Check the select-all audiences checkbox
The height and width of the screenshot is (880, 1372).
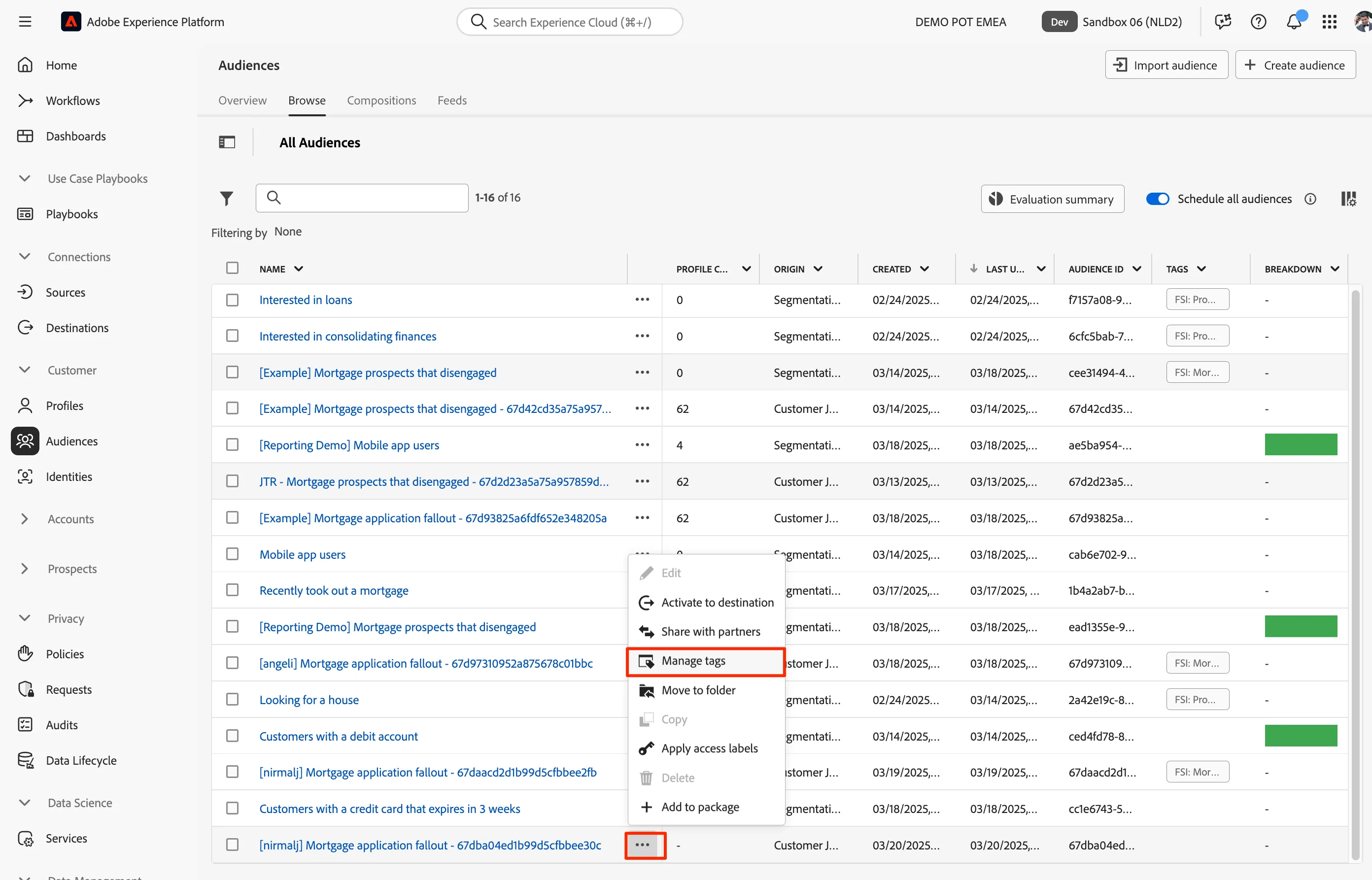coord(232,268)
